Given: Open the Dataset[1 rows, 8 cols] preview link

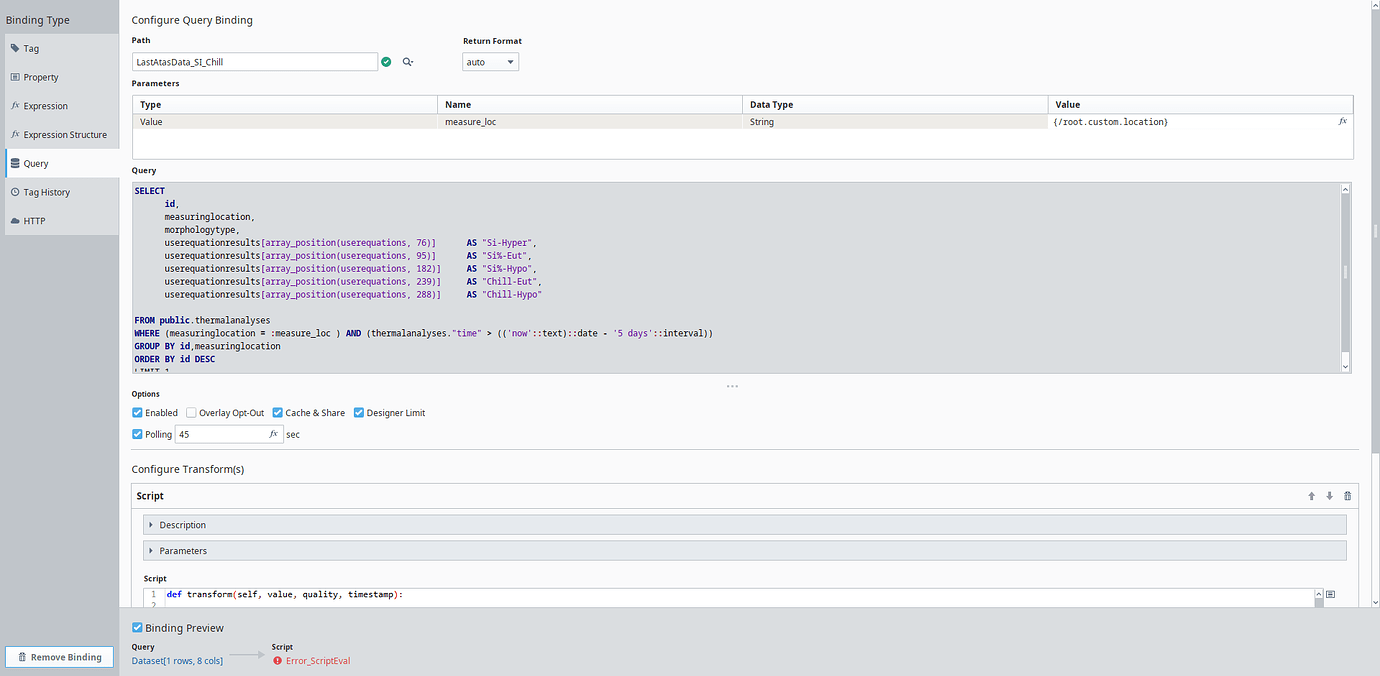Looking at the screenshot, I should pos(177,660).
